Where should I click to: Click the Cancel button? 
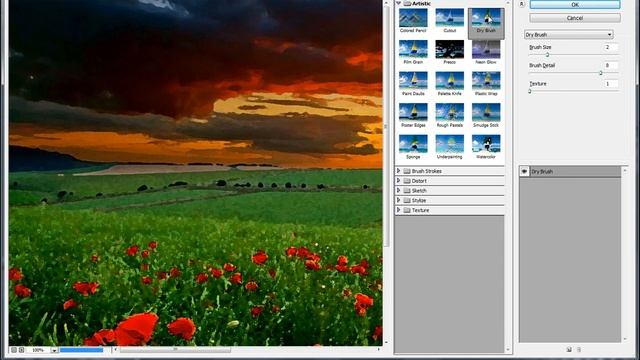[x=575, y=18]
